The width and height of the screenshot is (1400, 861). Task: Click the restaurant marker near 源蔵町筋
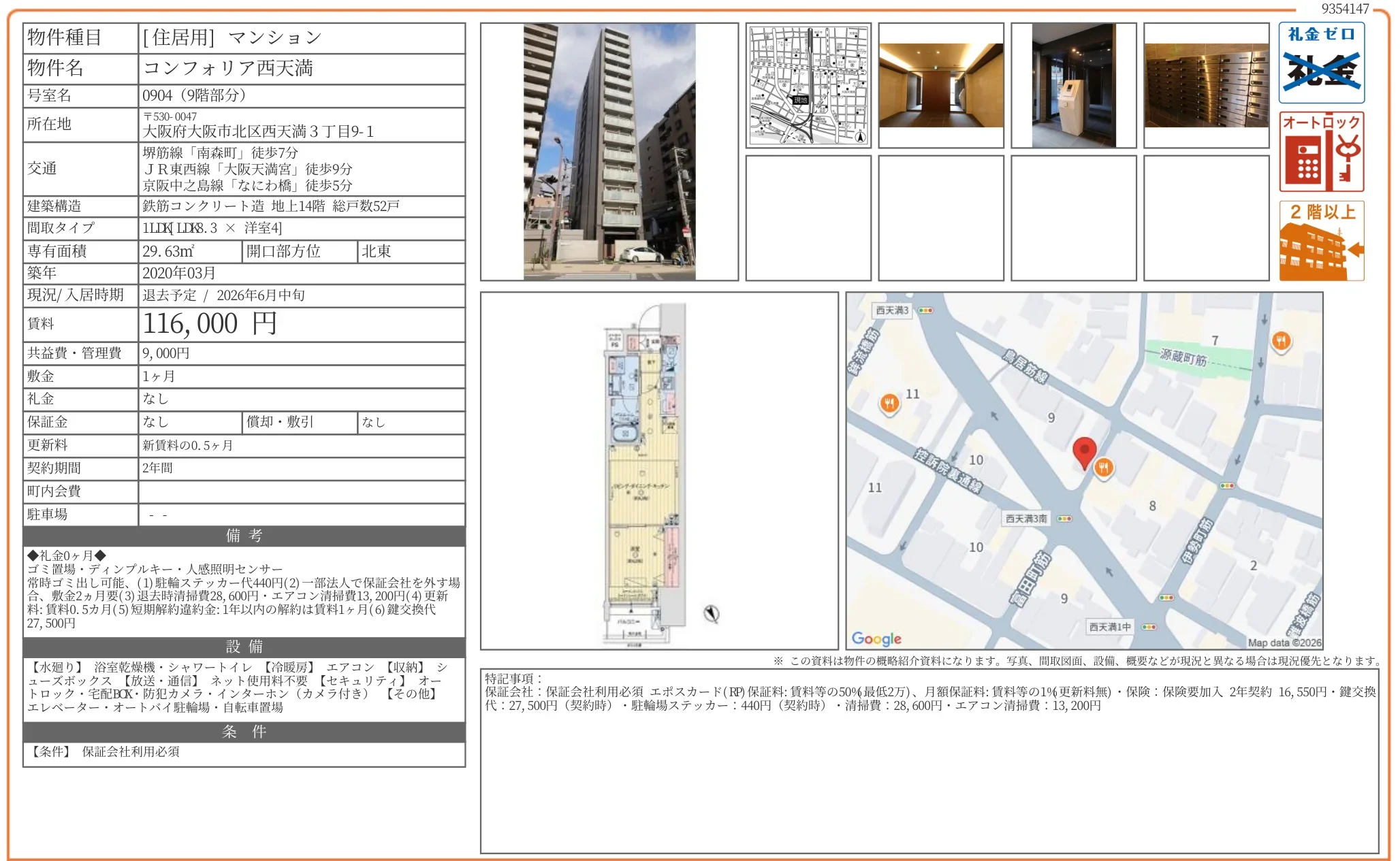coord(1281,341)
